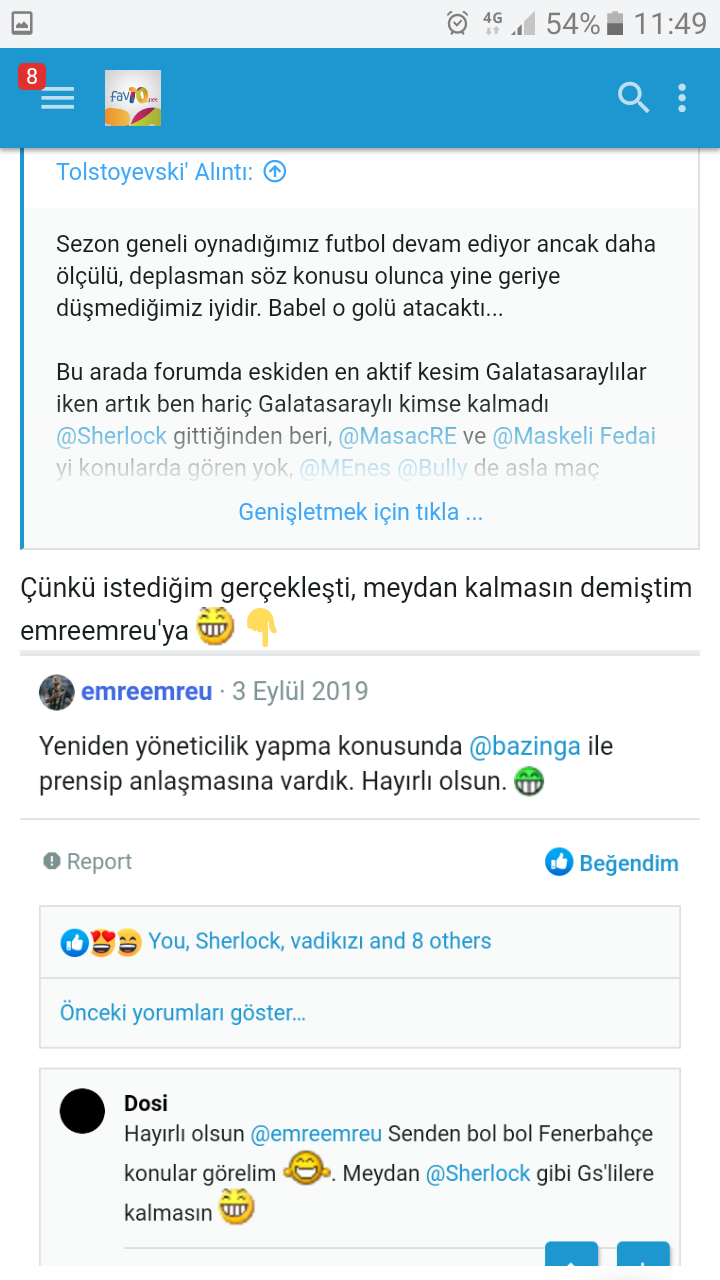Screen dimensions: 720x1280
Task: Tap the fav10 site logo
Action: click(133, 97)
